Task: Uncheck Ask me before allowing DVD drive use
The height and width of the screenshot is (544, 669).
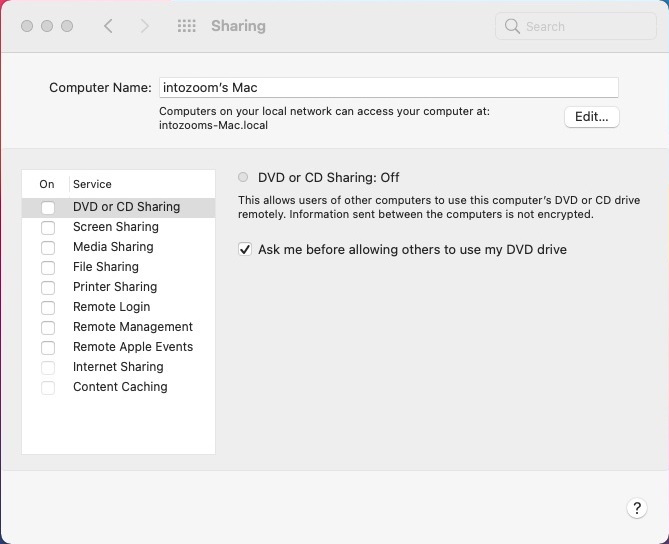Action: (x=245, y=249)
